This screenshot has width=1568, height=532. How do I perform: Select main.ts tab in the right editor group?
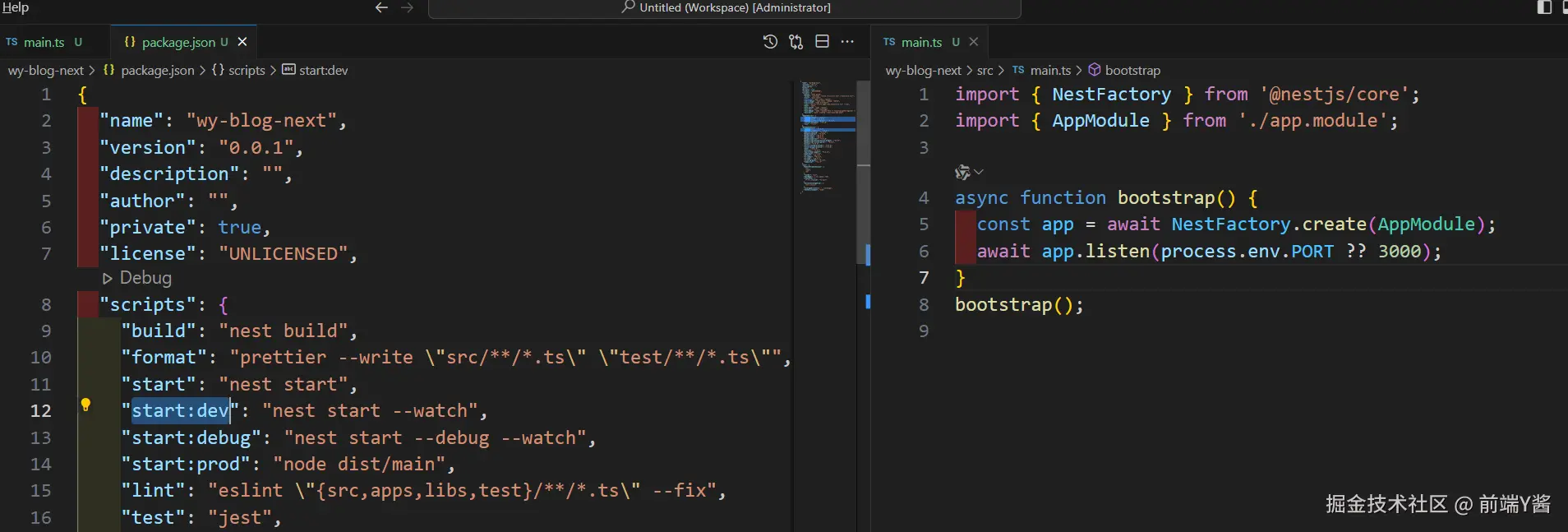coord(921,42)
